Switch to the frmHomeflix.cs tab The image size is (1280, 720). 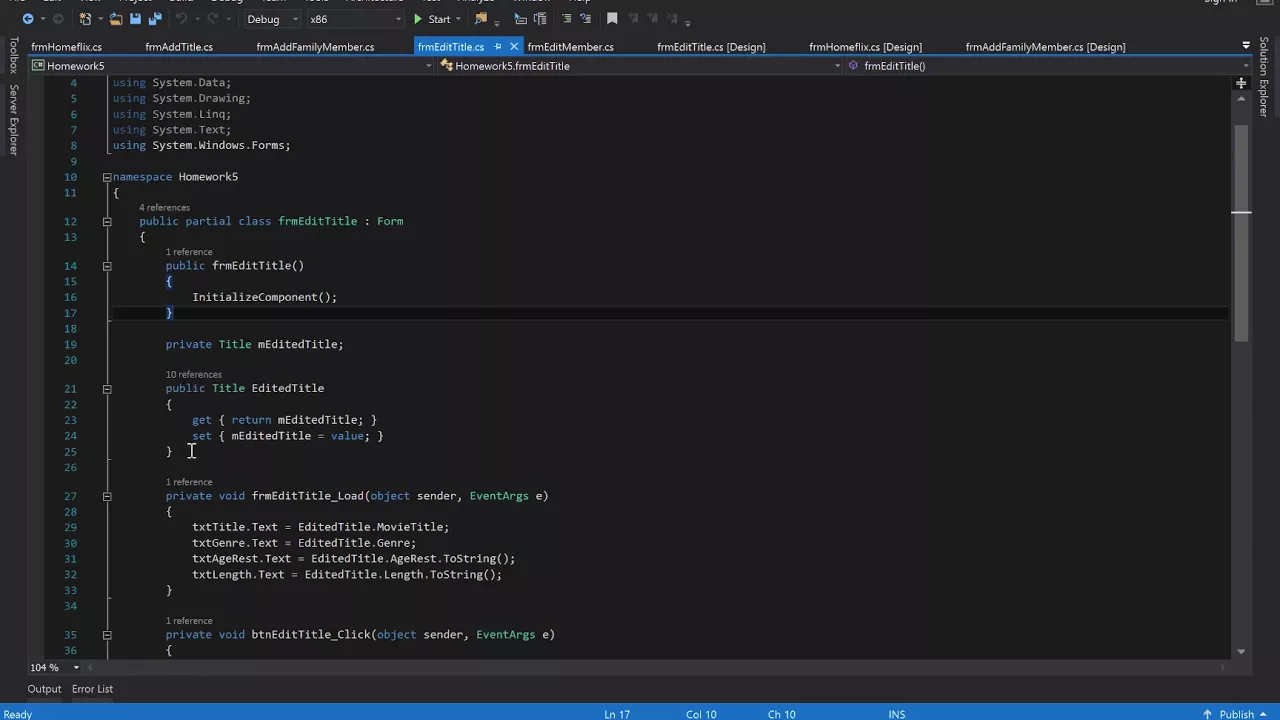click(66, 47)
